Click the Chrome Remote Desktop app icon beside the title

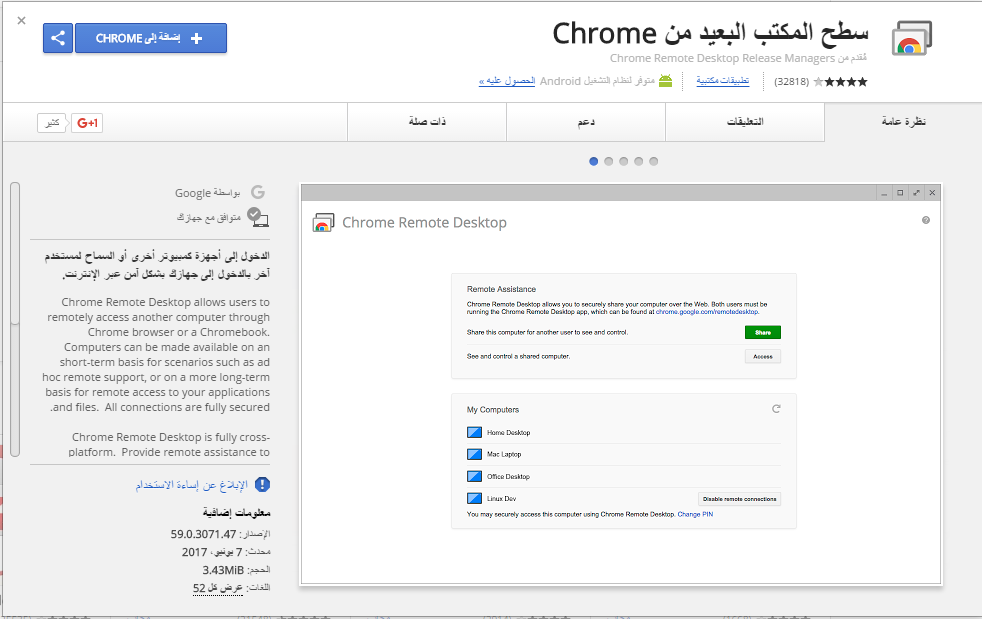tap(912, 38)
